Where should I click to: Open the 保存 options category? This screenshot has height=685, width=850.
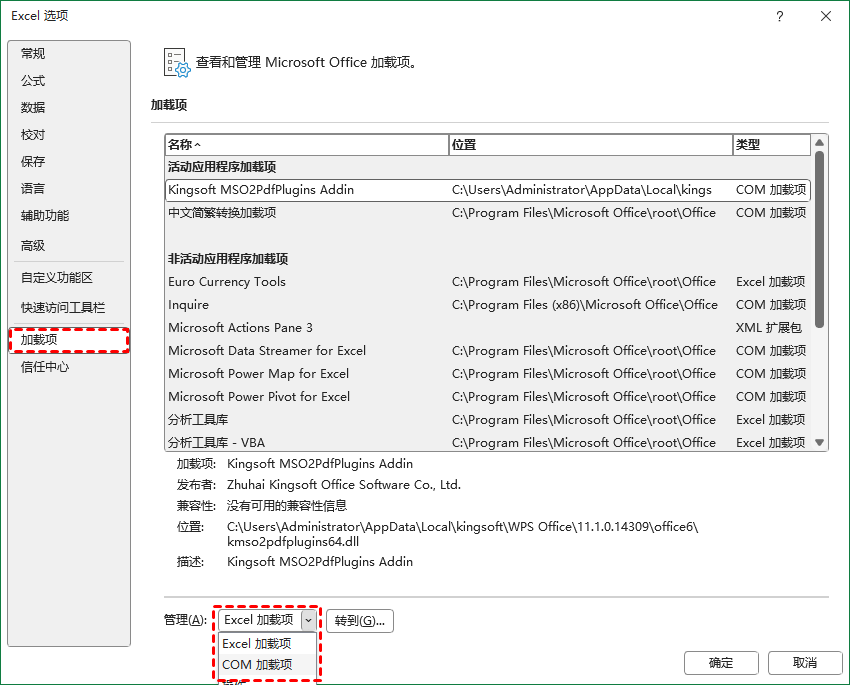point(69,161)
